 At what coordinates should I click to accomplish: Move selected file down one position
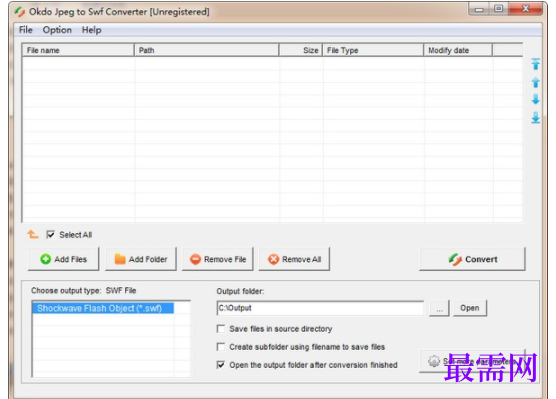point(535,100)
